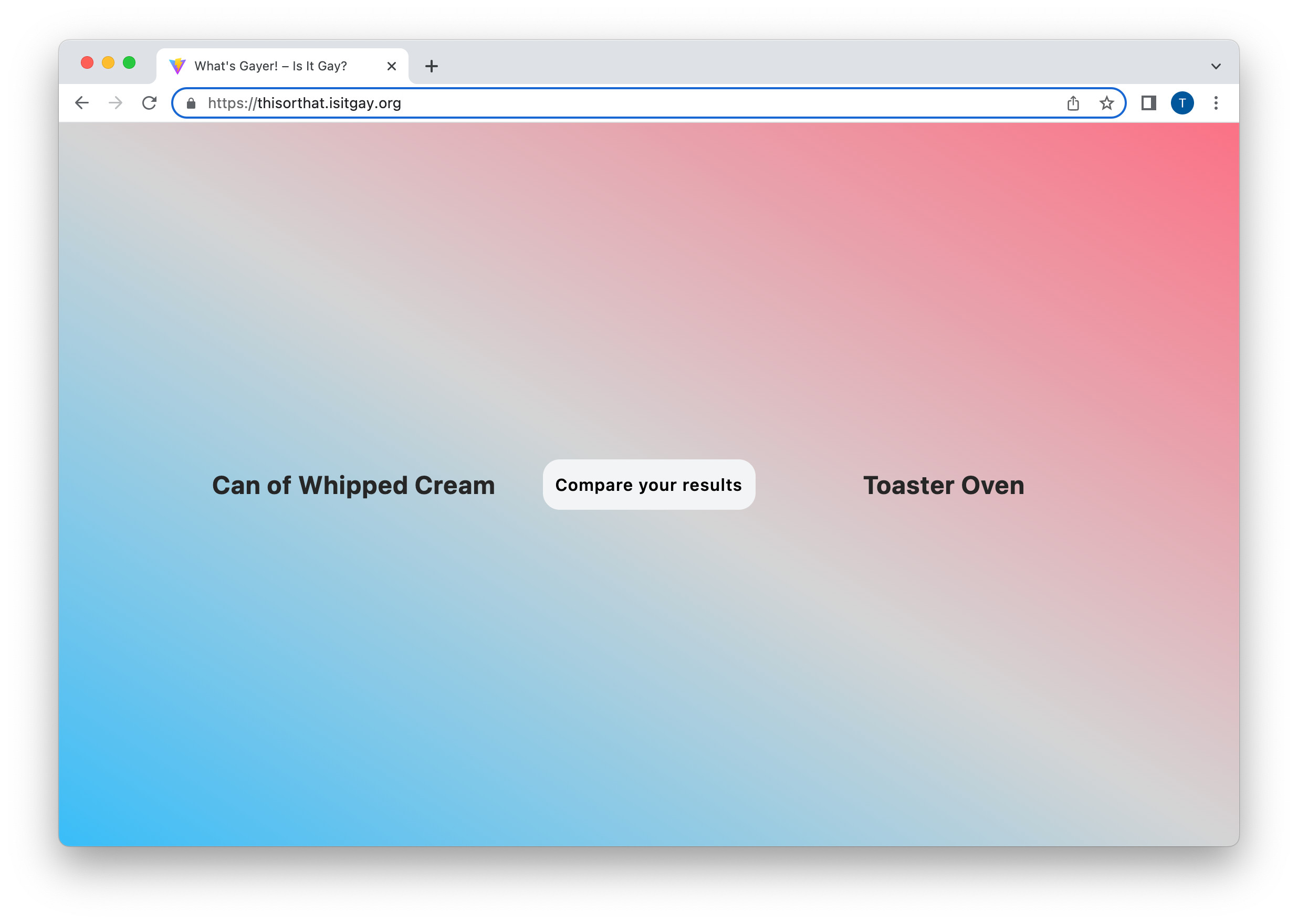Reload the current page
This screenshot has width=1298, height=924.
[149, 103]
